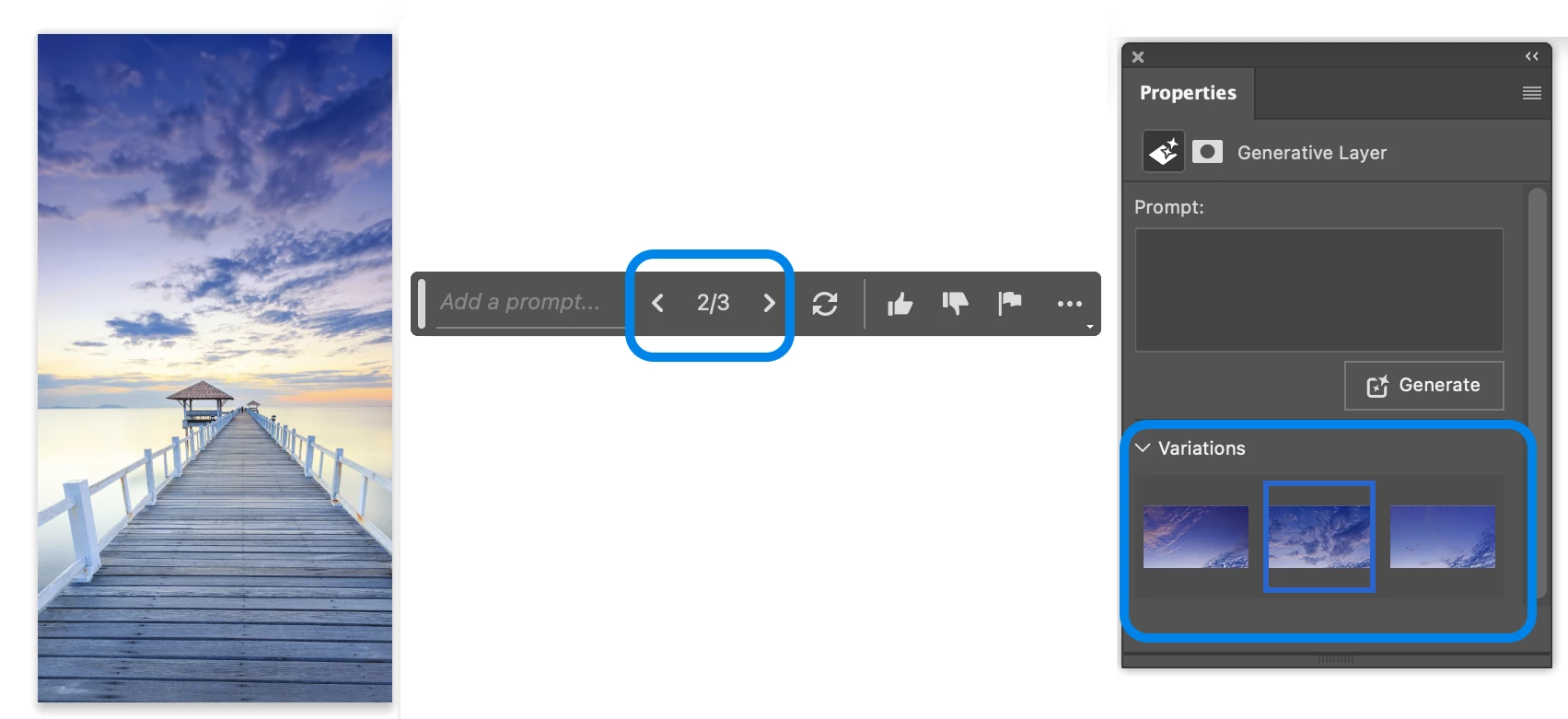
Task: Switch to the Properties tab
Action: [1188, 92]
